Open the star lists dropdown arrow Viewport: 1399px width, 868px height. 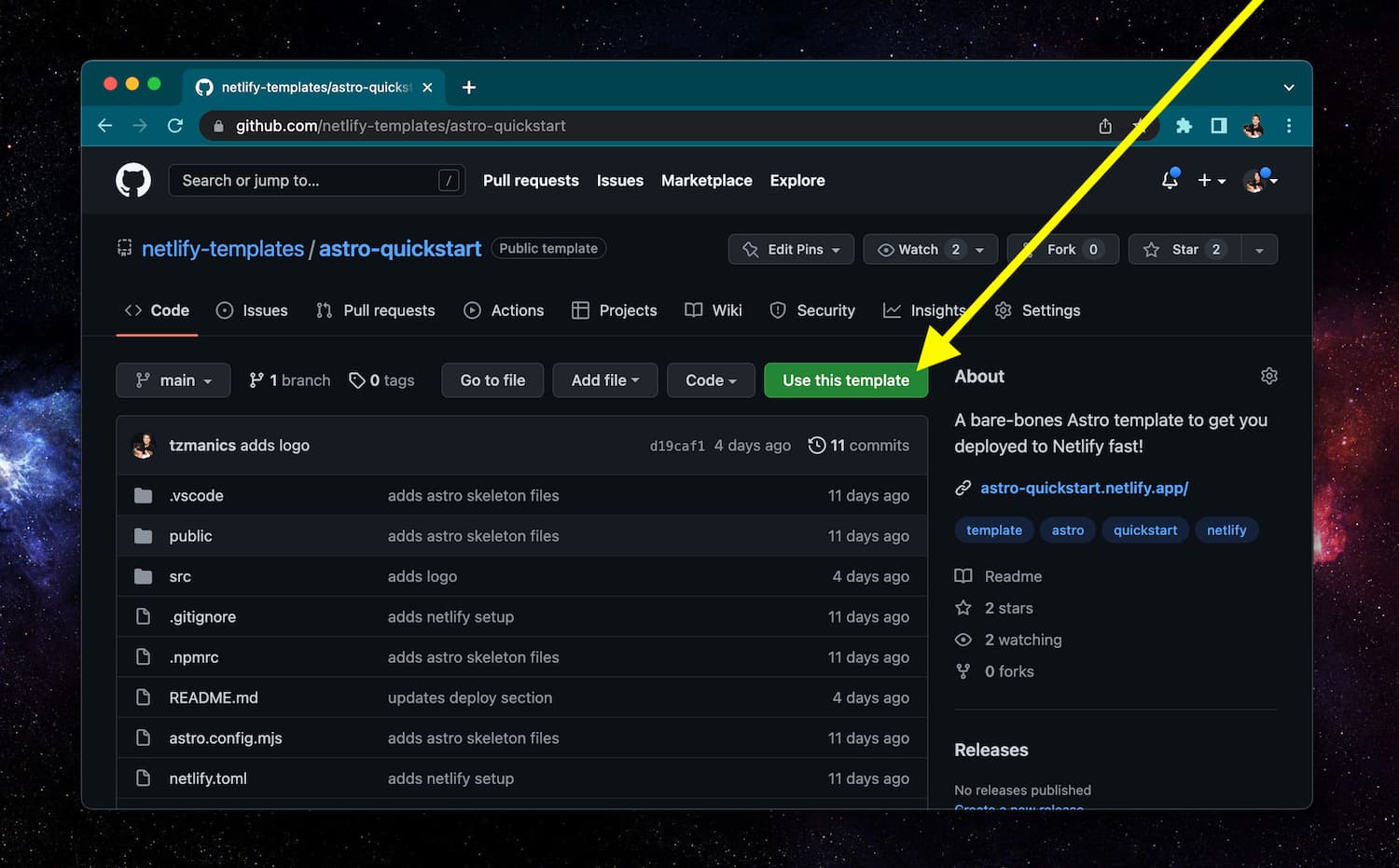1259,249
